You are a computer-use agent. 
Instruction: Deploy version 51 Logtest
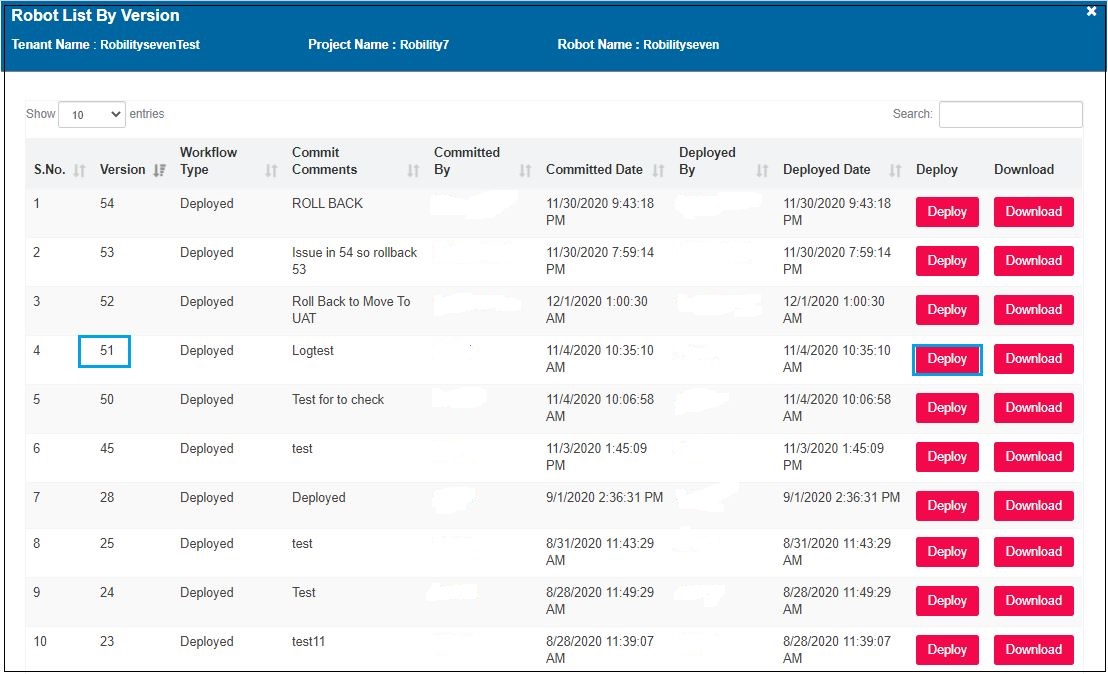coord(947,359)
